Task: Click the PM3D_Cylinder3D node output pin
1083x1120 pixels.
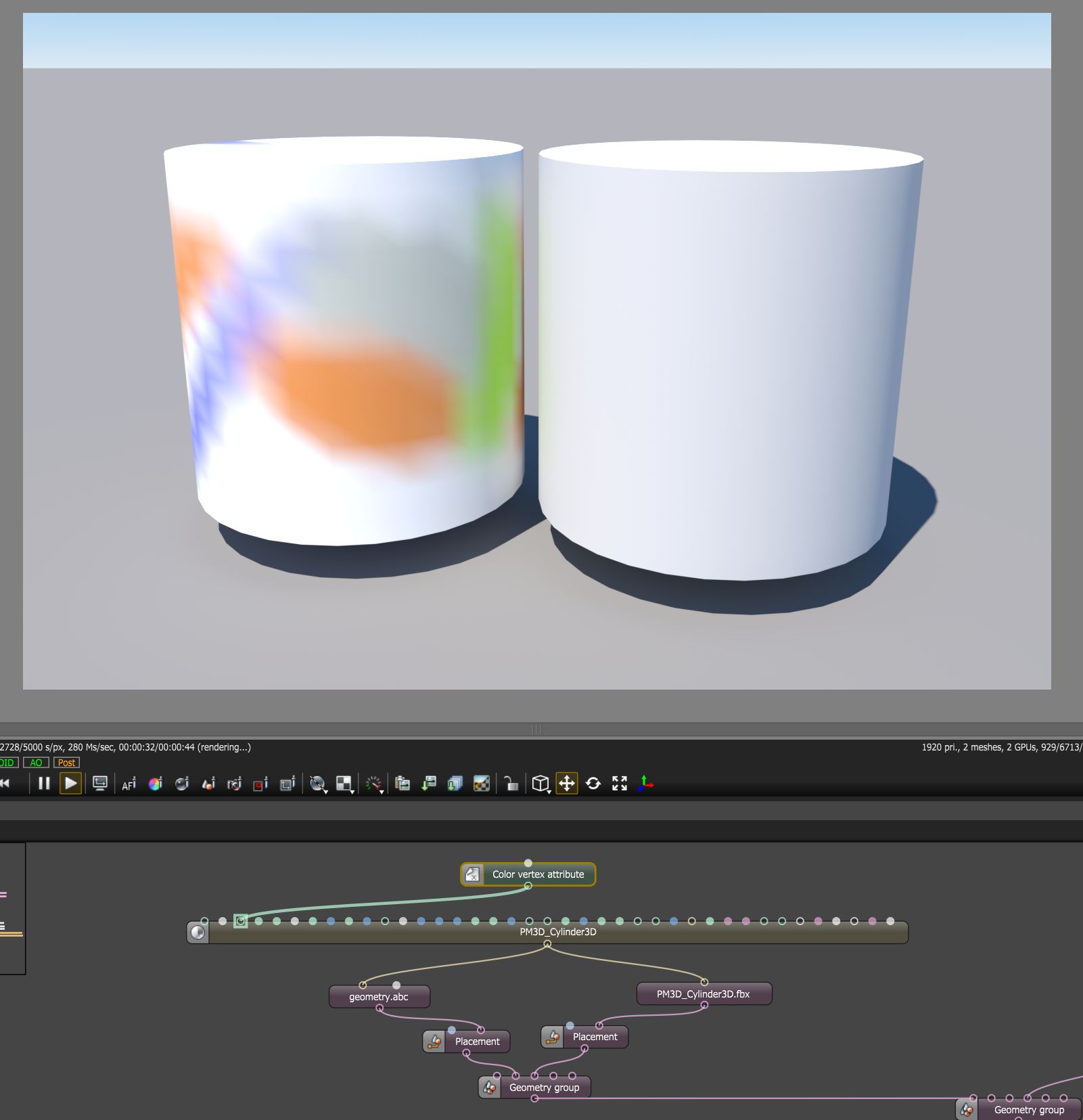Action: click(547, 944)
